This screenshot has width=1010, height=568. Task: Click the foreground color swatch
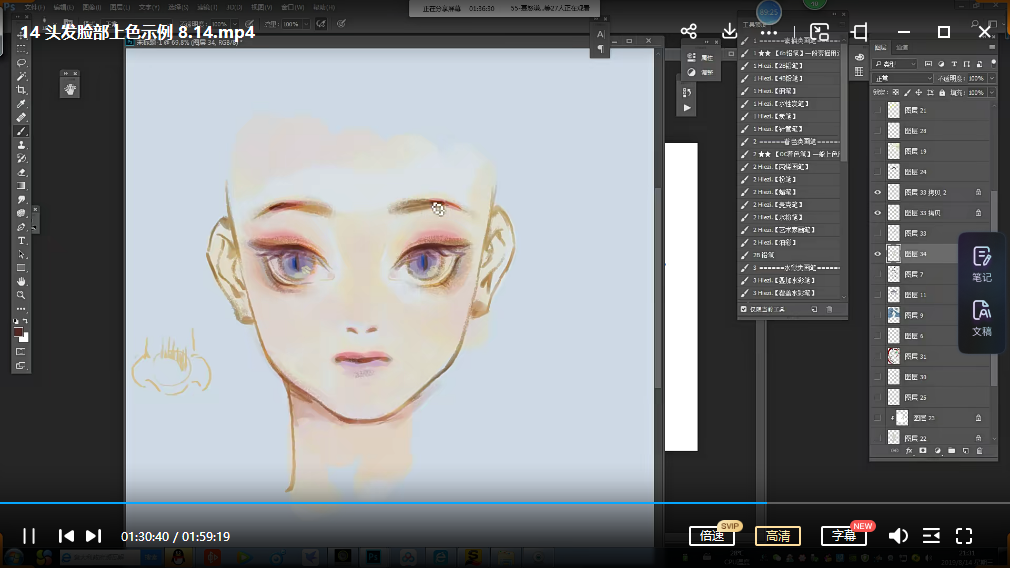19,332
